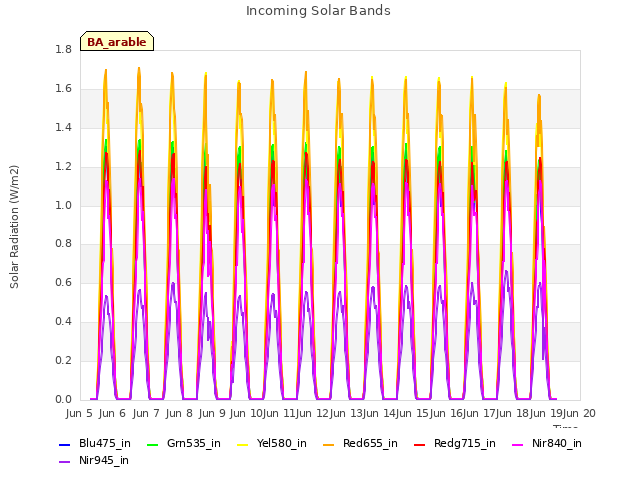Select the Nir840_in legend label
Viewport: 640px width, 480px height.
point(557,444)
